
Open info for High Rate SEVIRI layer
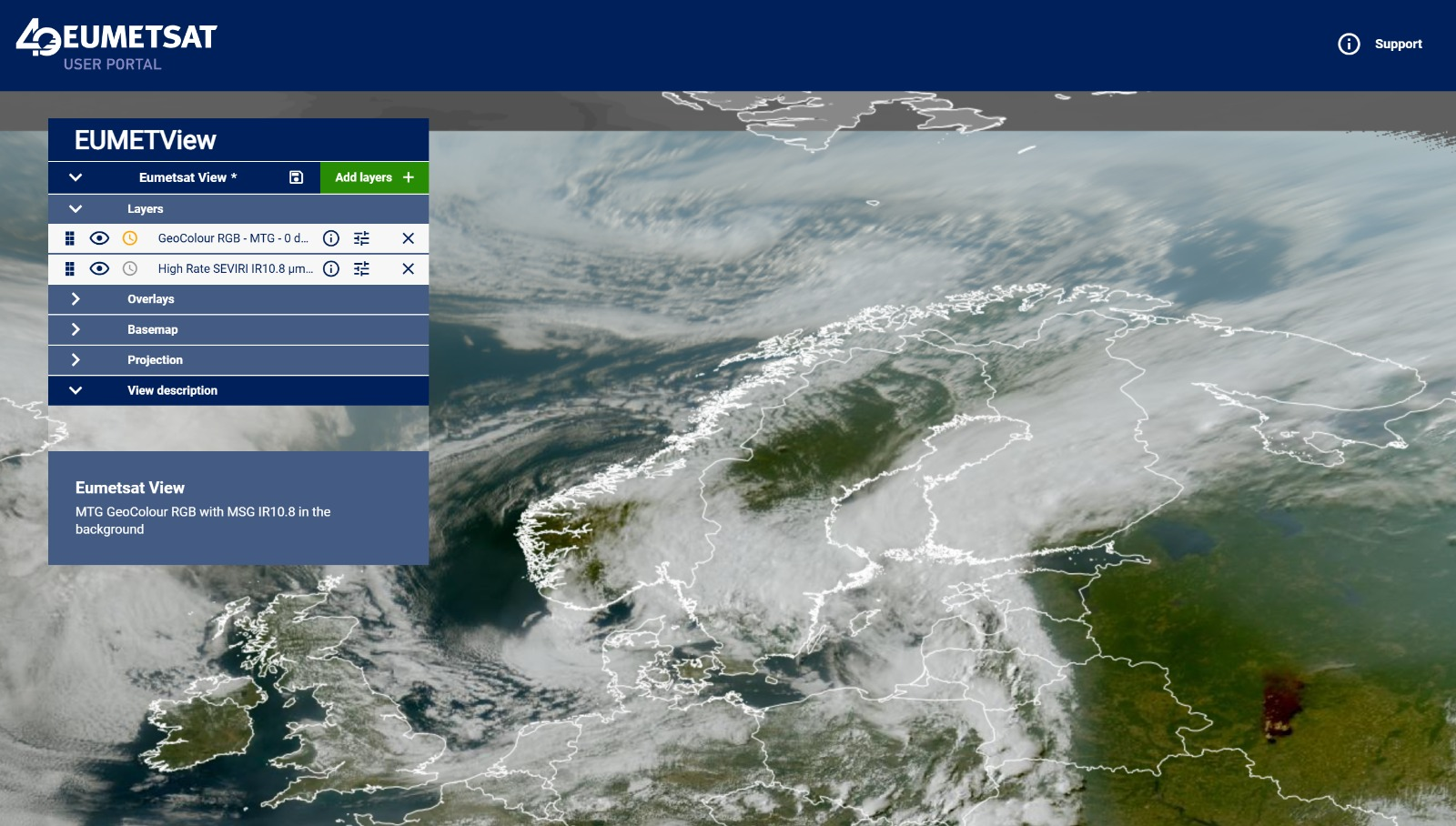pos(331,268)
